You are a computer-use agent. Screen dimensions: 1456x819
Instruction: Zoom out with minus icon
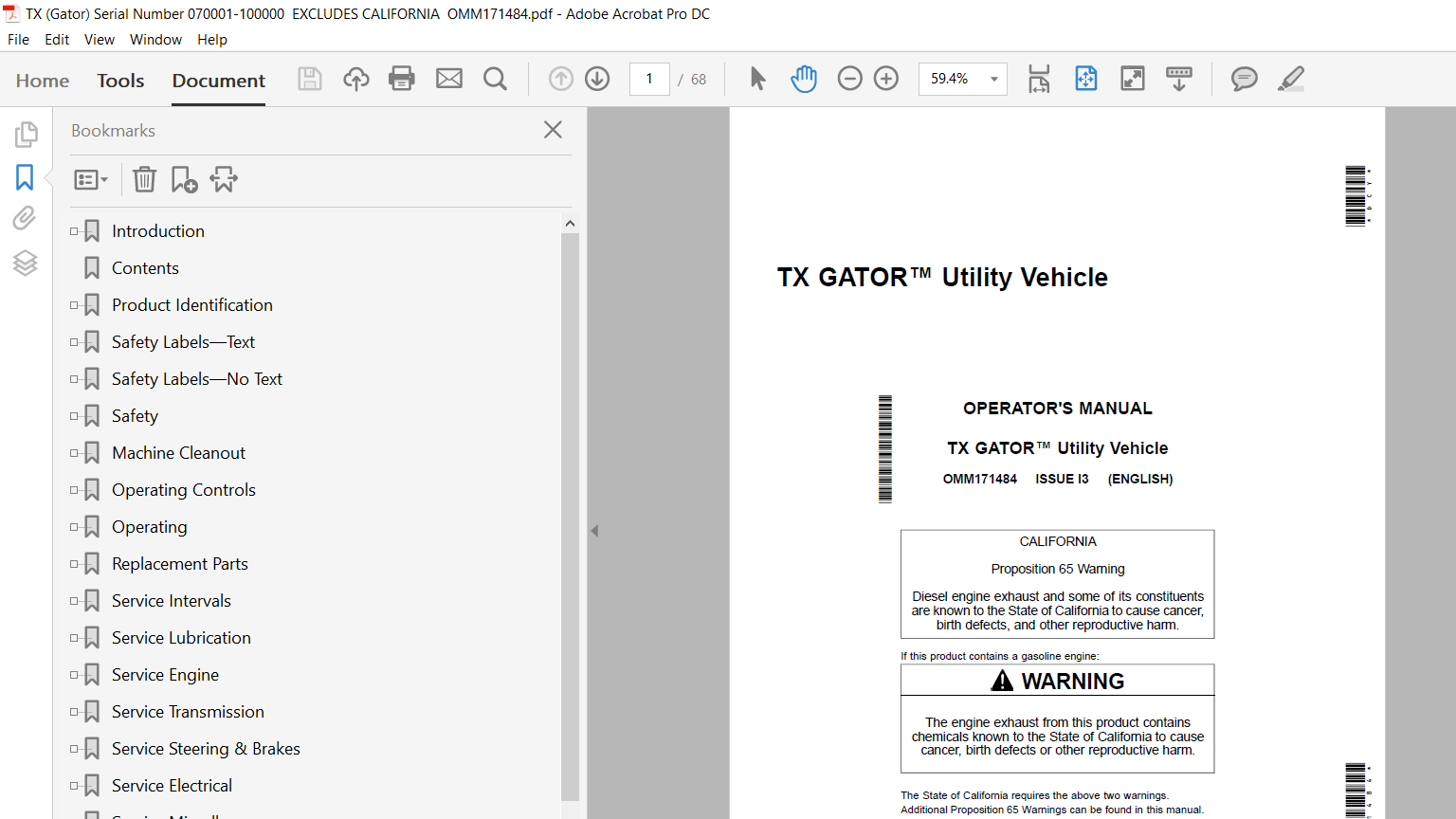[850, 79]
